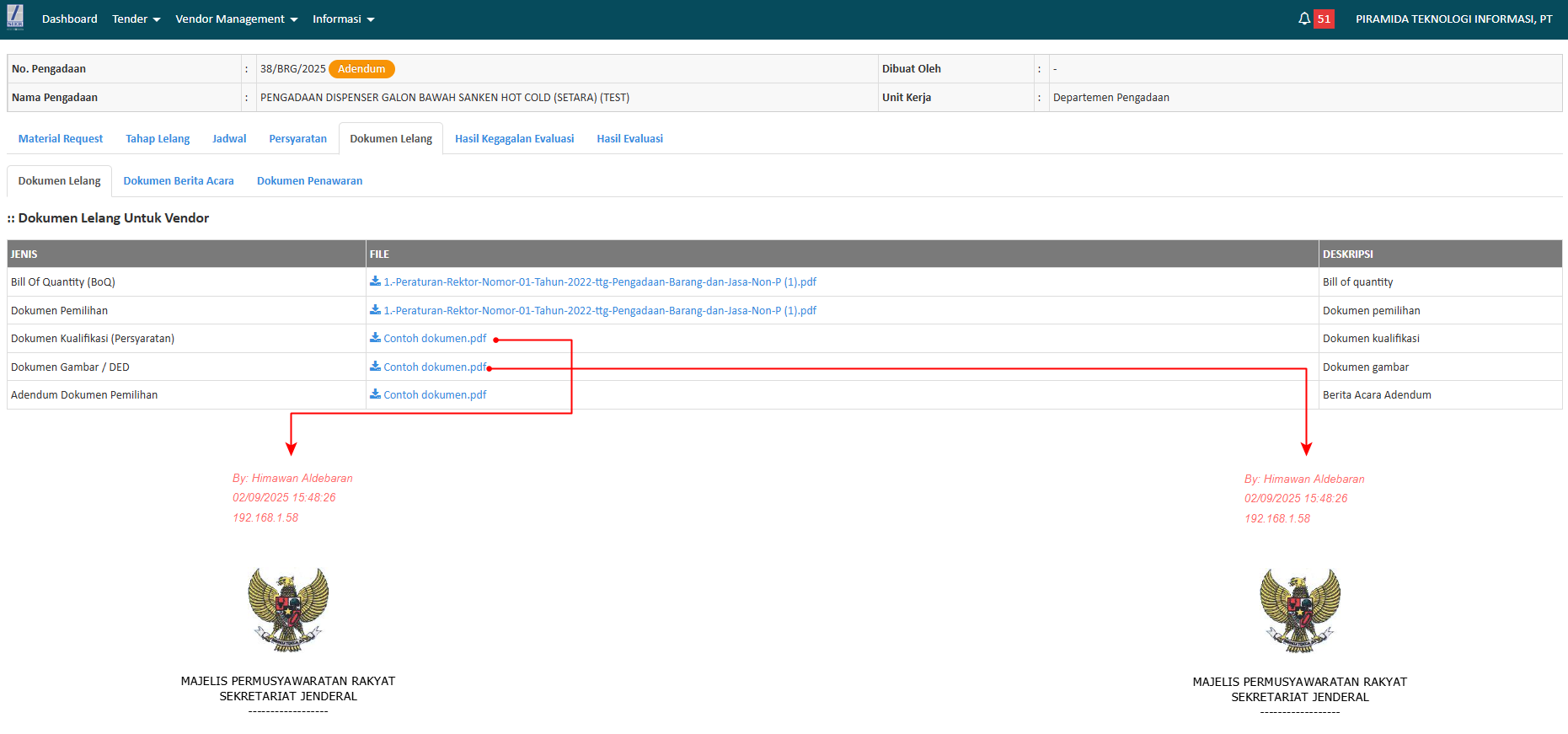Open Contoh dokumen.pdf link in Adendum row
1568x734 pixels.
[435, 394]
